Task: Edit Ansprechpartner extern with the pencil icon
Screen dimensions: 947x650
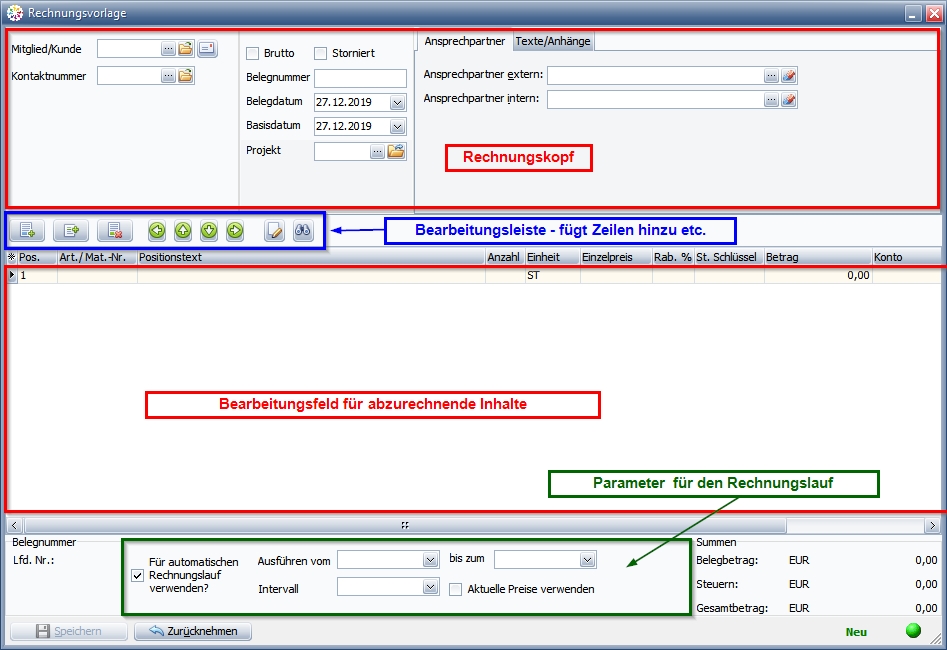Action: (x=789, y=76)
